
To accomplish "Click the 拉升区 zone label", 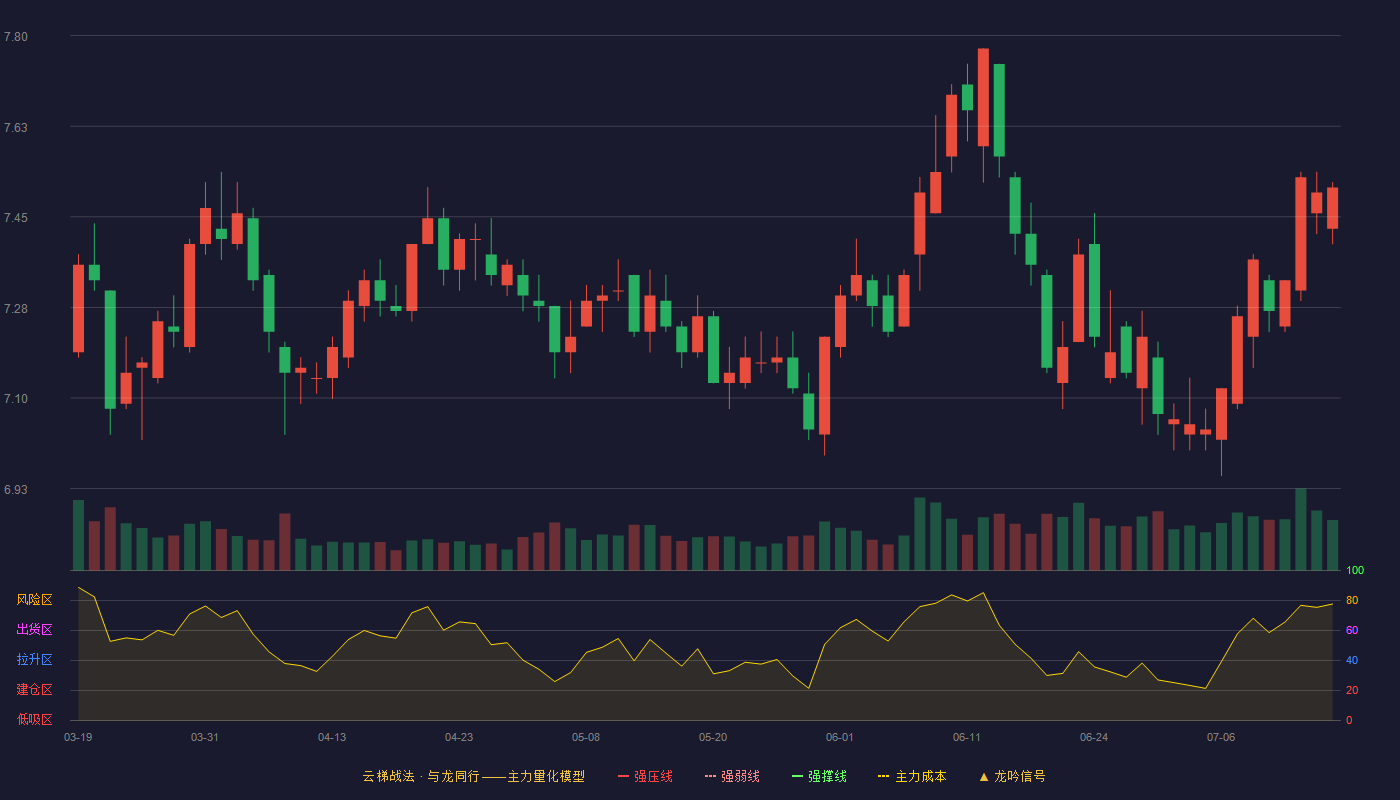I will (x=34, y=660).
